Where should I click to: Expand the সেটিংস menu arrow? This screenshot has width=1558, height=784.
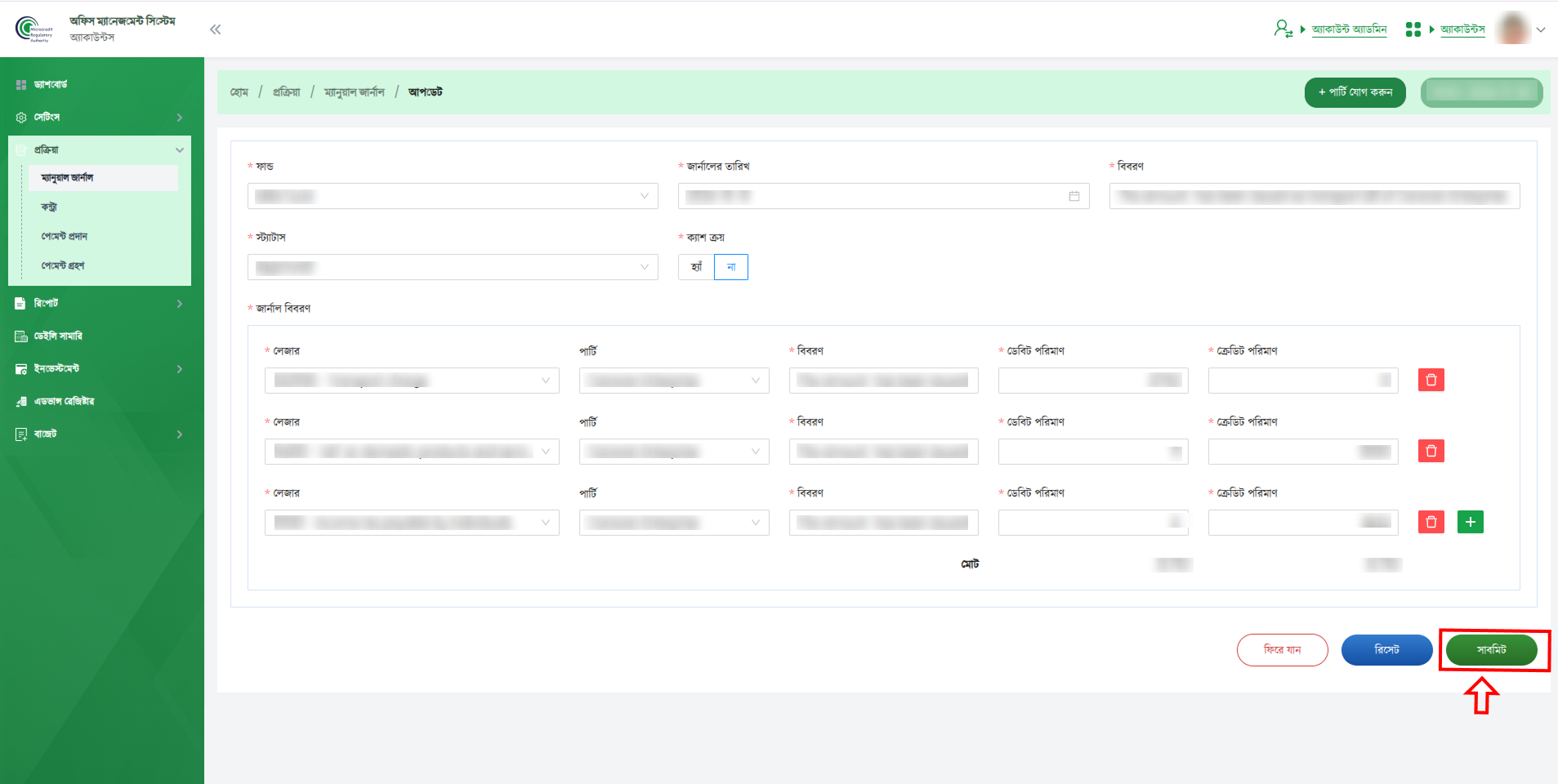click(x=180, y=118)
